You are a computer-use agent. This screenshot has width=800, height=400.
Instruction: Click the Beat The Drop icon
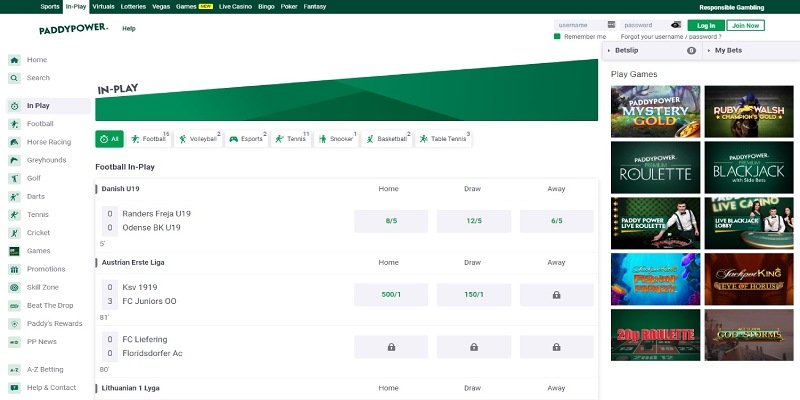(14, 306)
